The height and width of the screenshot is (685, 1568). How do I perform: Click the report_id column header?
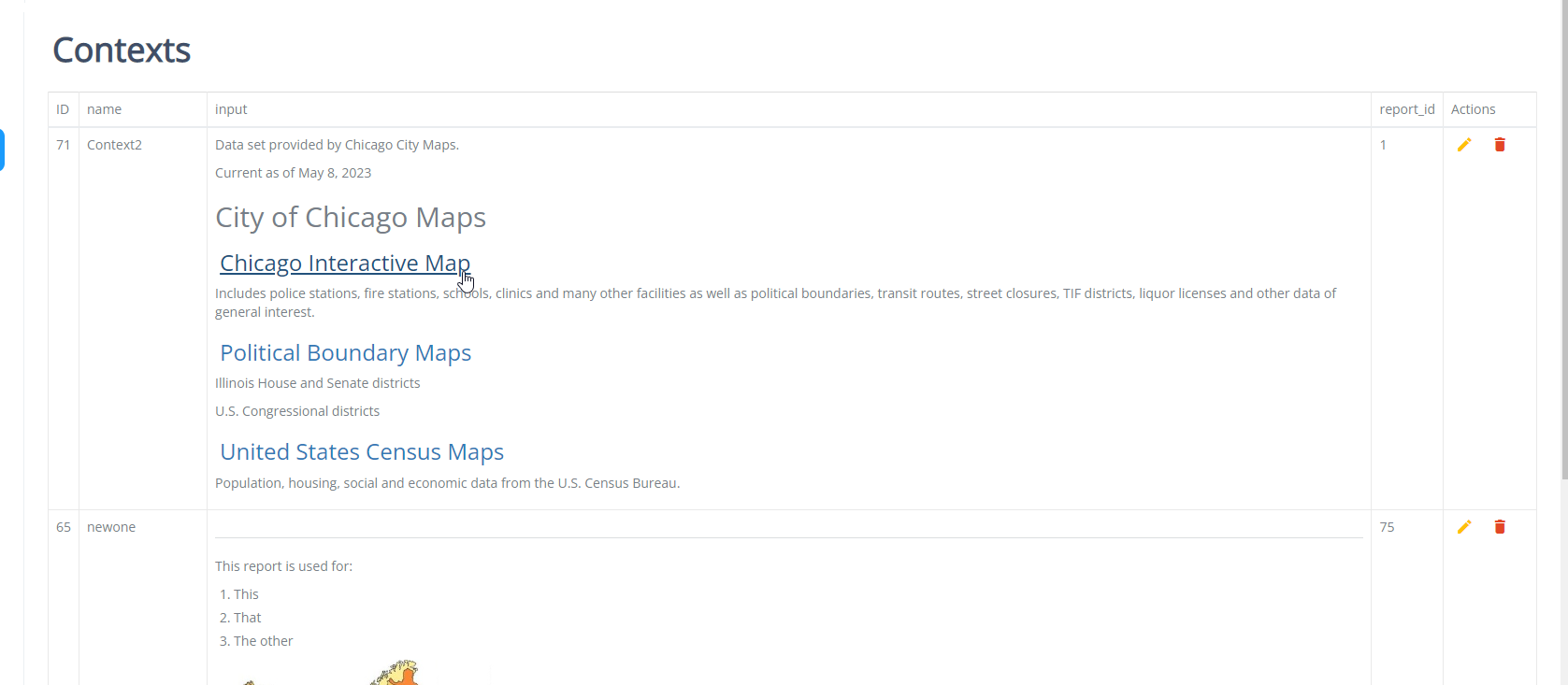pyautogui.click(x=1407, y=109)
